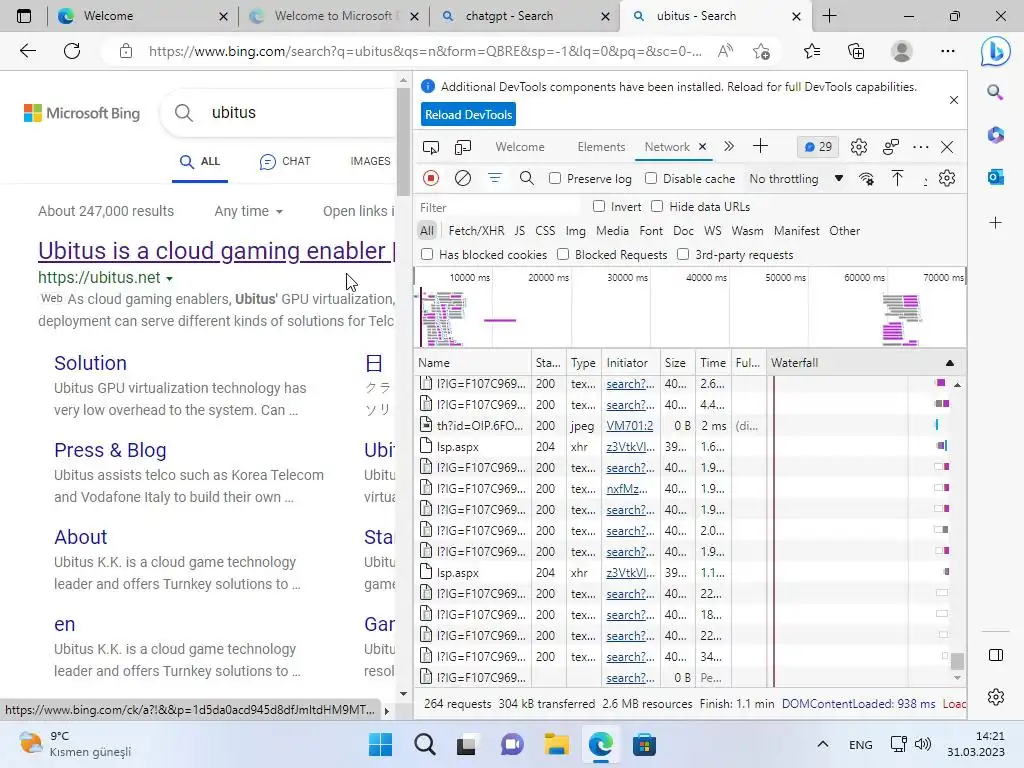Open Windows Start menu on taskbar

(380, 744)
